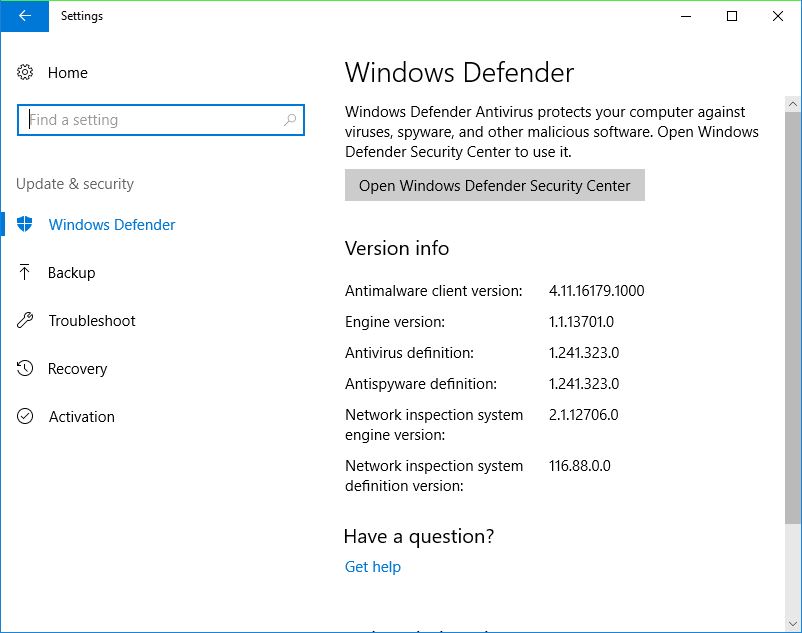Open the Activation section
The width and height of the screenshot is (802, 633).
(x=82, y=417)
